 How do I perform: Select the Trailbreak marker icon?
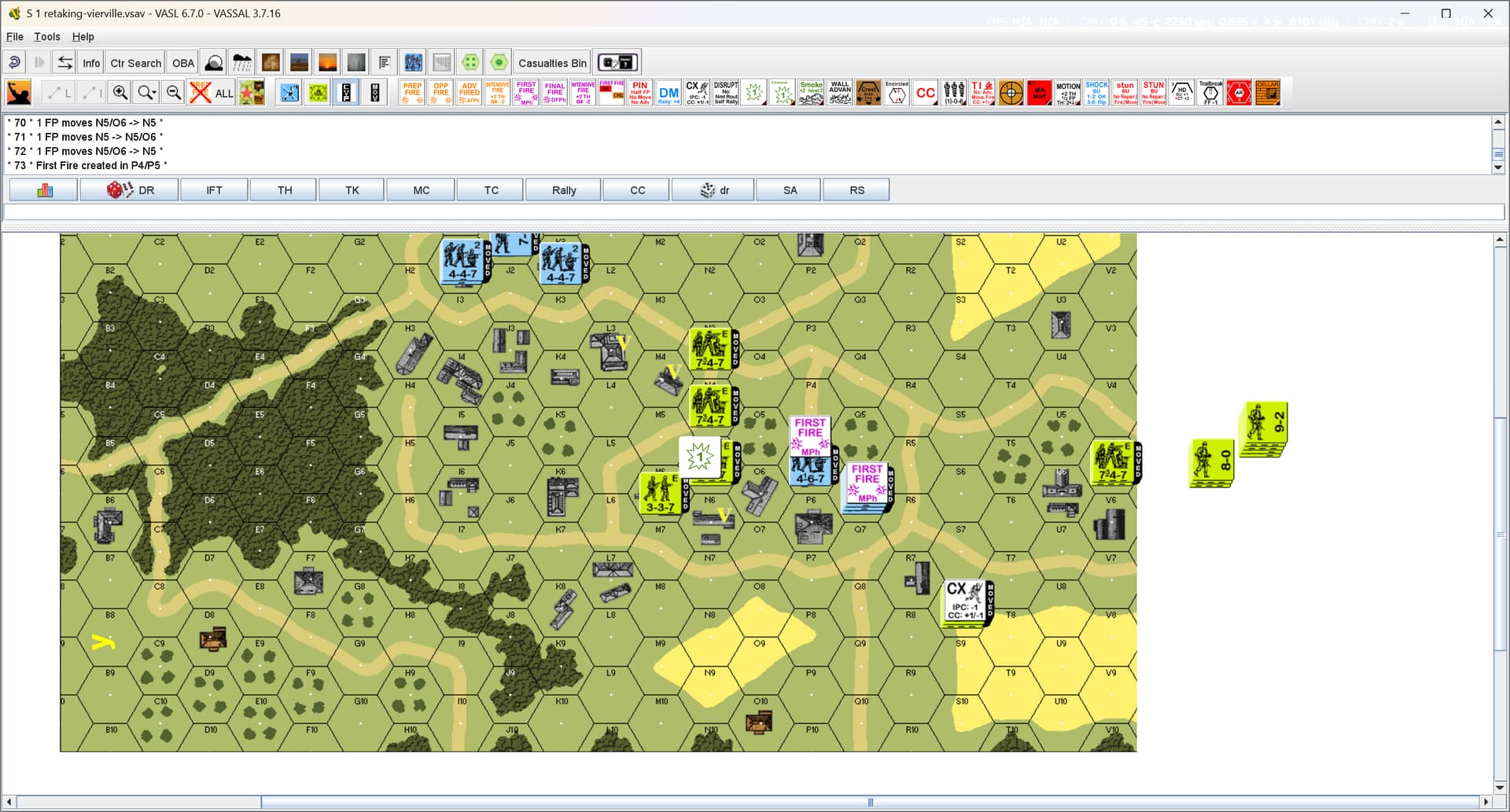(1210, 93)
